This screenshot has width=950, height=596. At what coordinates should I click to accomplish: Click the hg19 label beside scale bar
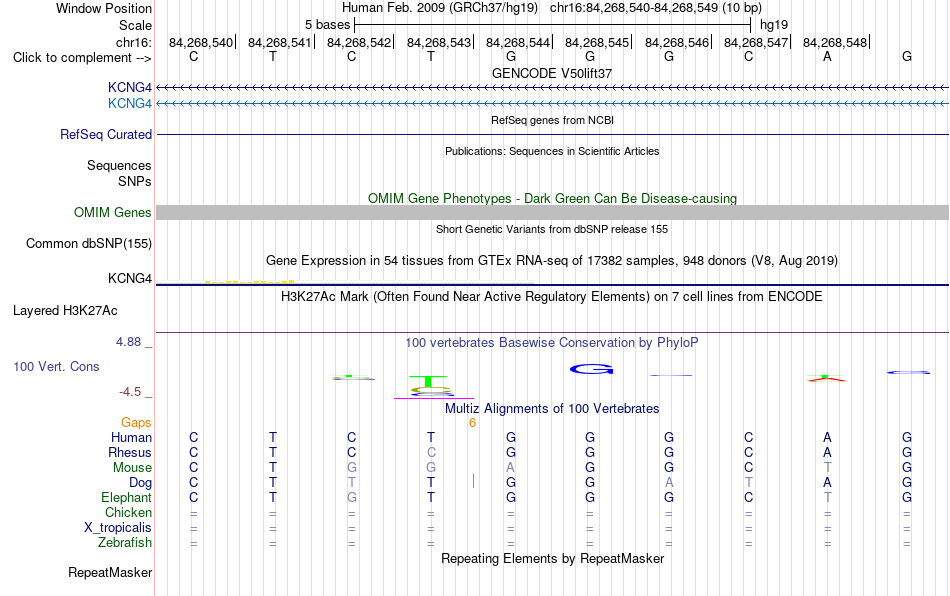(774, 25)
